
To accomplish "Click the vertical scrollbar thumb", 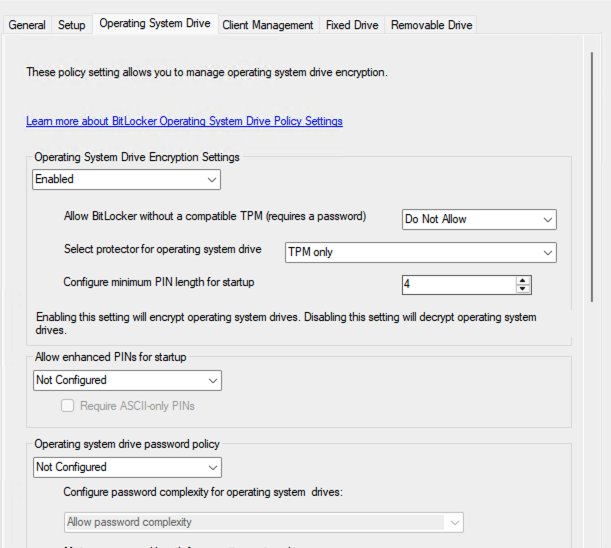I will pyautogui.click(x=592, y=177).
